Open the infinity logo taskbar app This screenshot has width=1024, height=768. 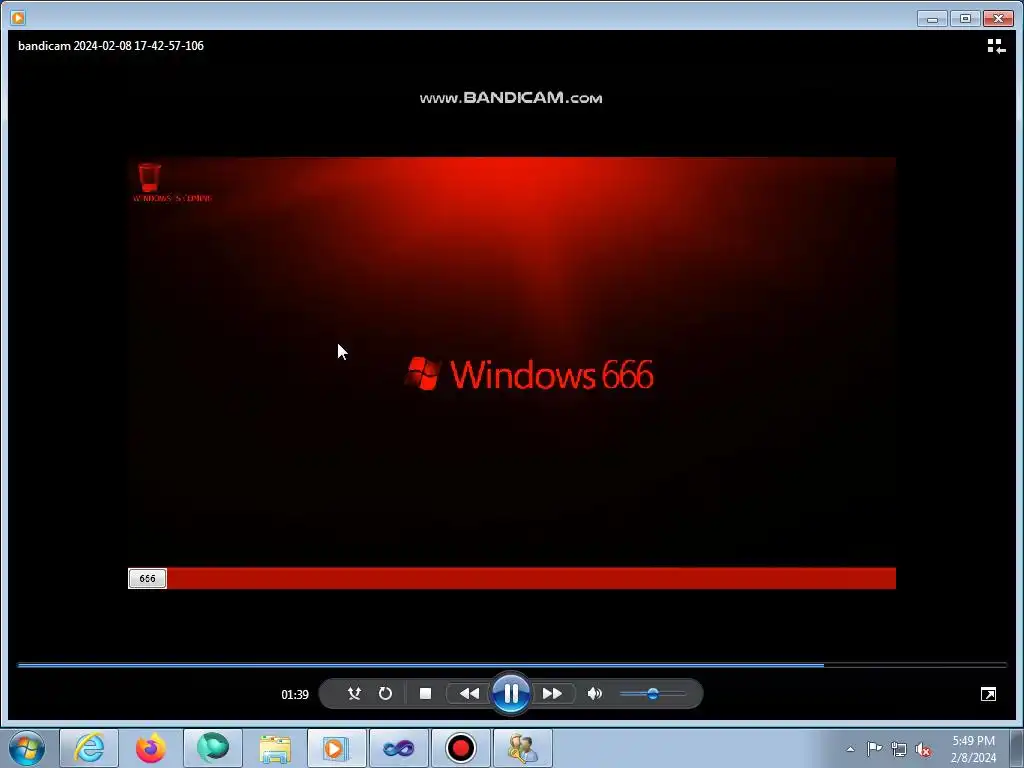click(x=398, y=748)
